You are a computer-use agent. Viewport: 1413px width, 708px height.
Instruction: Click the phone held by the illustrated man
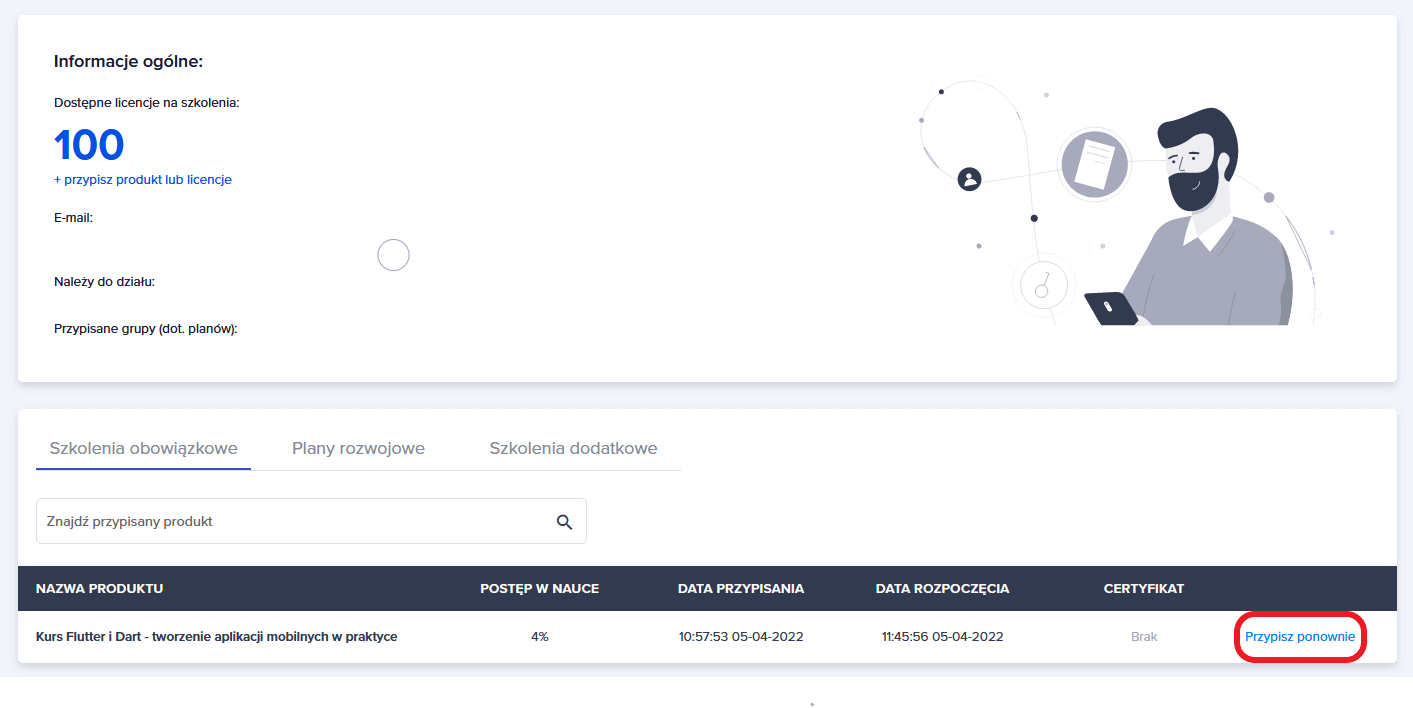pos(1111,308)
